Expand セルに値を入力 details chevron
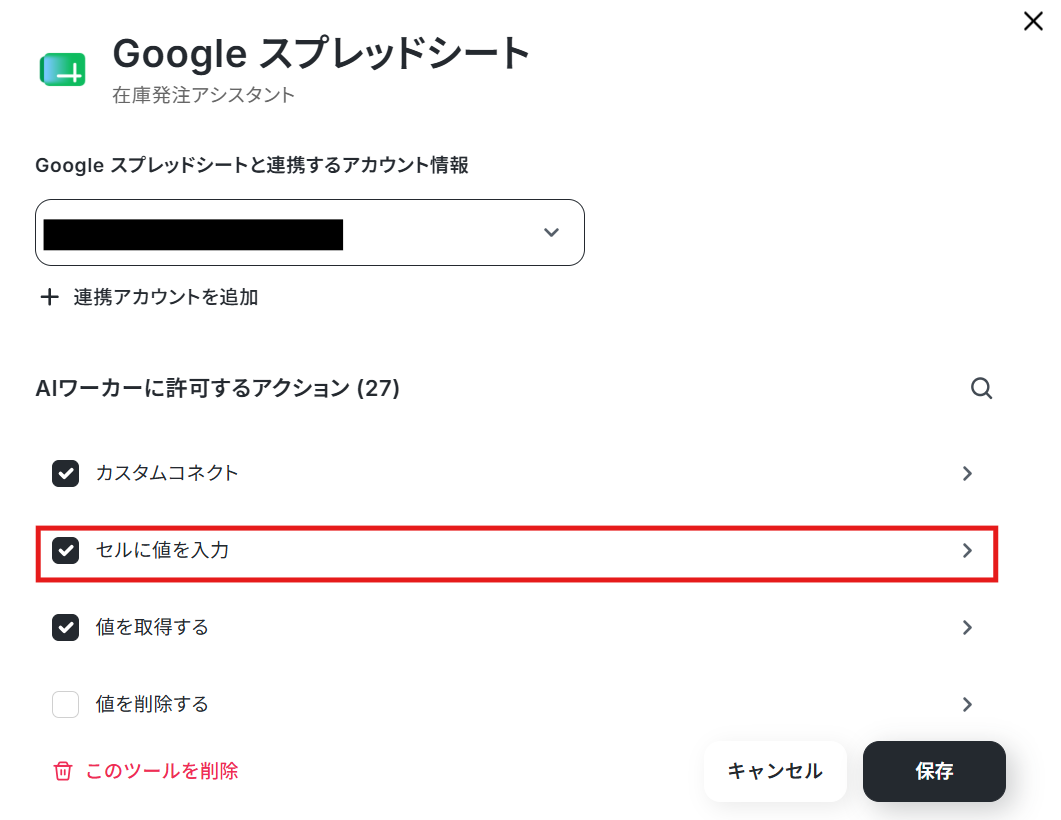 pyautogui.click(x=968, y=551)
